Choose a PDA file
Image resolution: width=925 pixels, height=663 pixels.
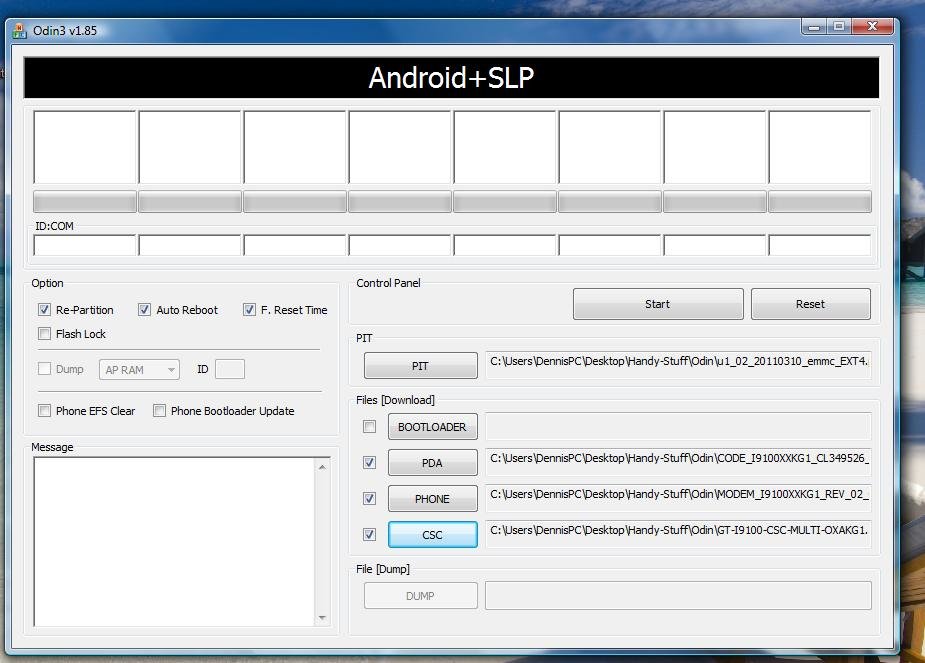coord(432,462)
